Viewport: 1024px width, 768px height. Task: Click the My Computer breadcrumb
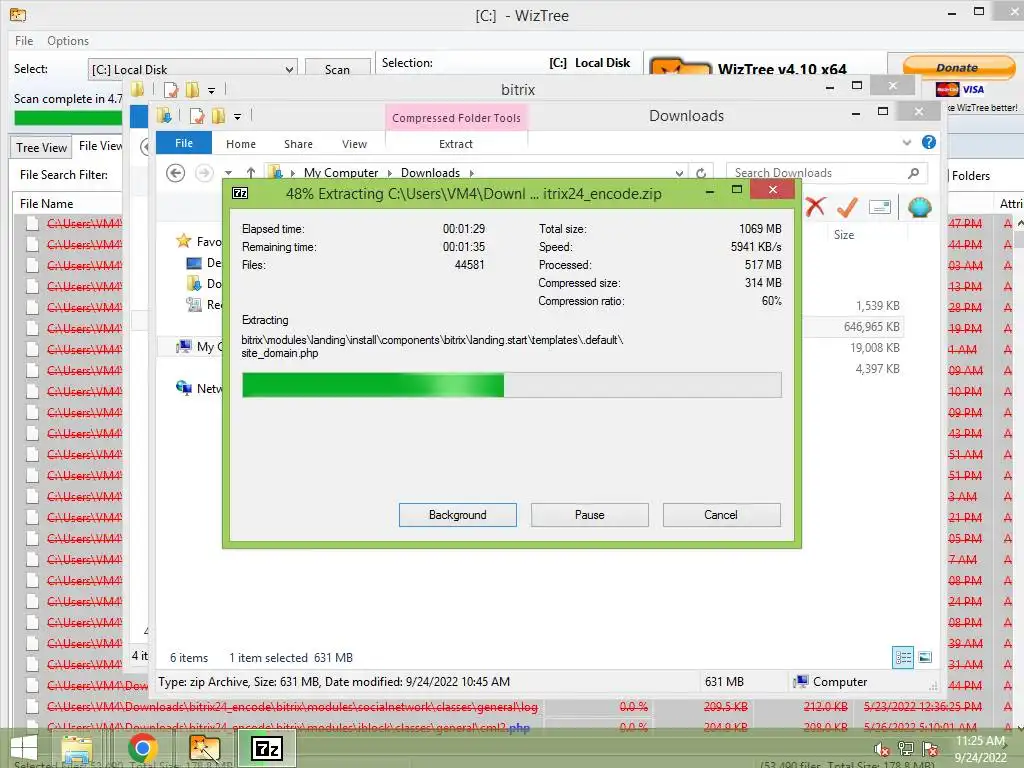tap(341, 173)
